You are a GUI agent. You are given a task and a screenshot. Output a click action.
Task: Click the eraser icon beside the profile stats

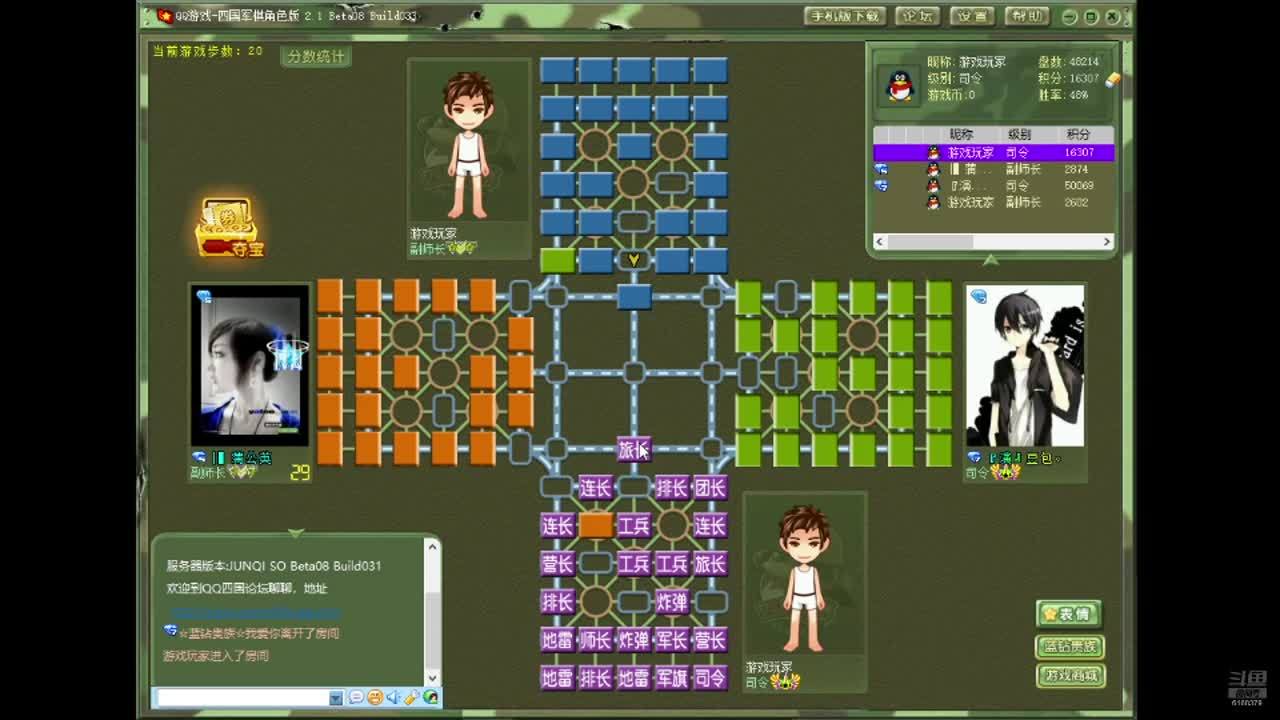1112,80
